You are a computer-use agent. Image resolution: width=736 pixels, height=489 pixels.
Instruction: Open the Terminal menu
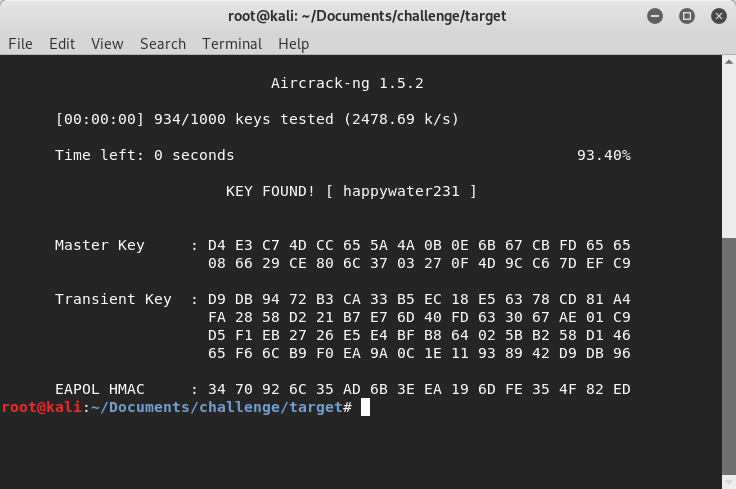point(232,44)
